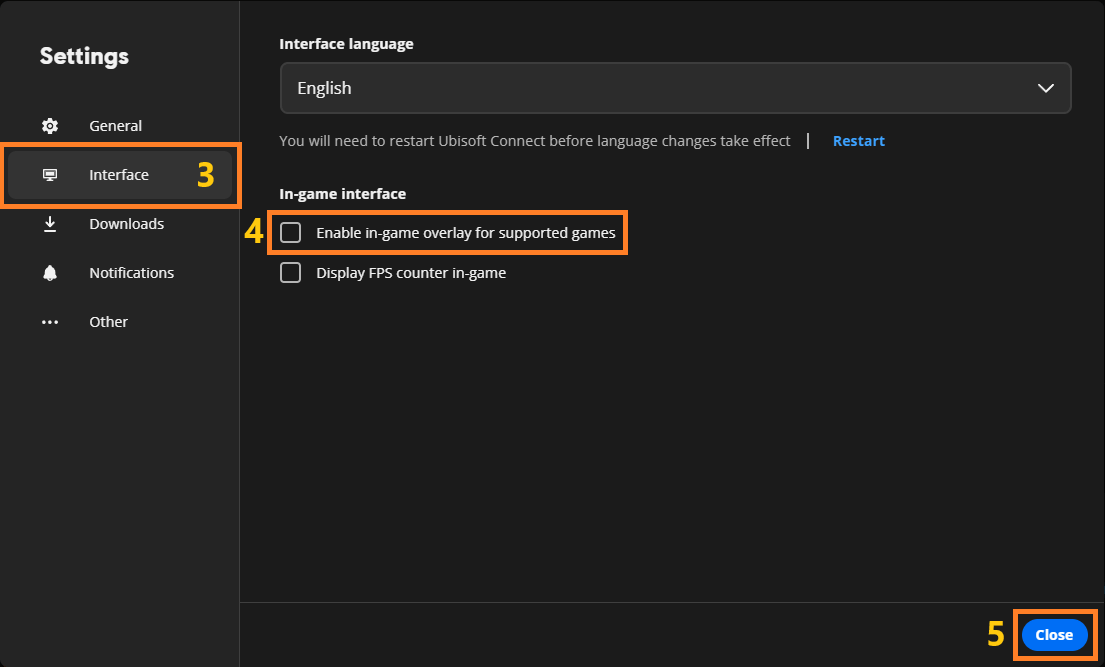This screenshot has height=667, width=1105.
Task: Open the General settings section
Action: click(x=115, y=126)
